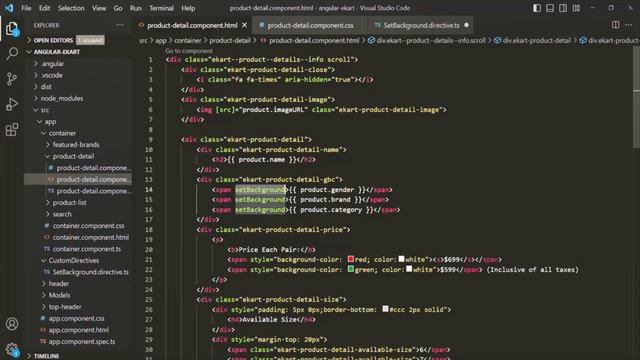
Task: Open app.component.css file
Action: (x=76, y=318)
